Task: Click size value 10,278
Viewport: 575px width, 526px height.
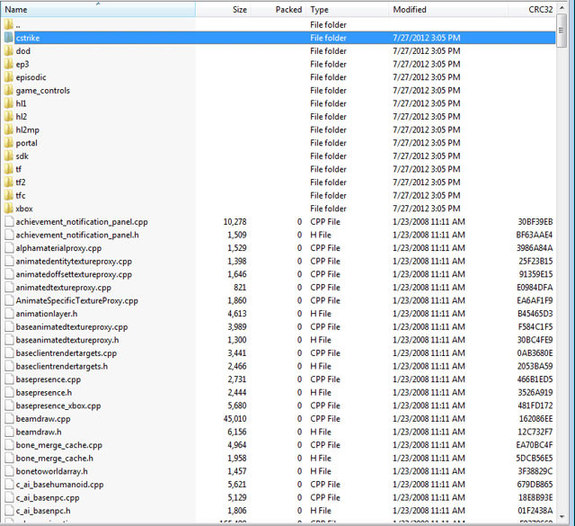Action: [235, 222]
